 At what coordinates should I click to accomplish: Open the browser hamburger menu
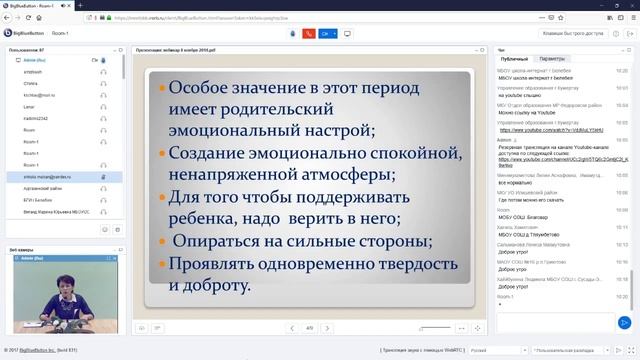[633, 18]
